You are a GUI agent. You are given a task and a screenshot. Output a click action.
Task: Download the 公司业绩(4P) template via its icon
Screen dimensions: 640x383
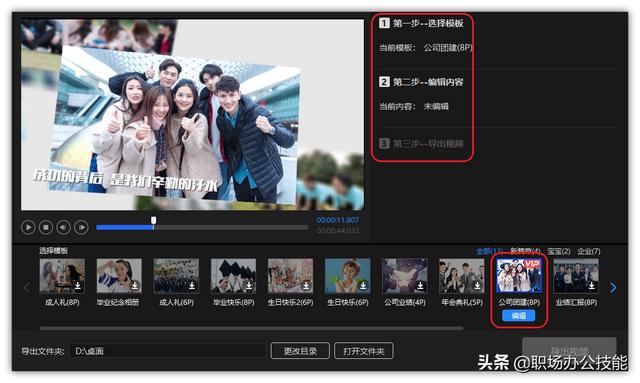tap(420, 286)
